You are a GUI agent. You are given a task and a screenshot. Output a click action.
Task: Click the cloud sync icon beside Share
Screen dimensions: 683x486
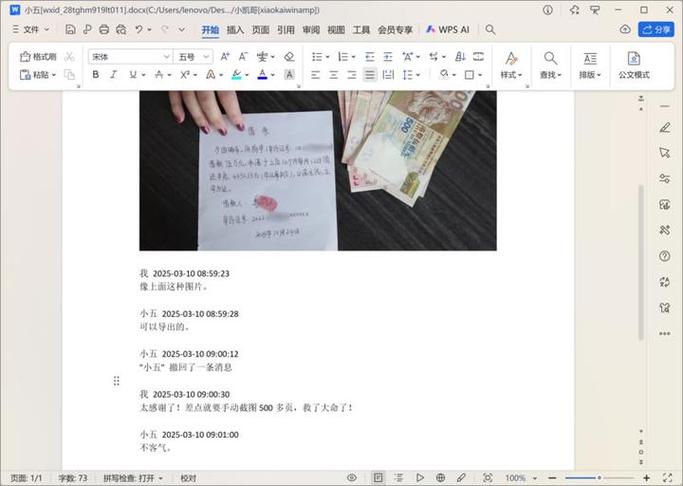pyautogui.click(x=625, y=30)
